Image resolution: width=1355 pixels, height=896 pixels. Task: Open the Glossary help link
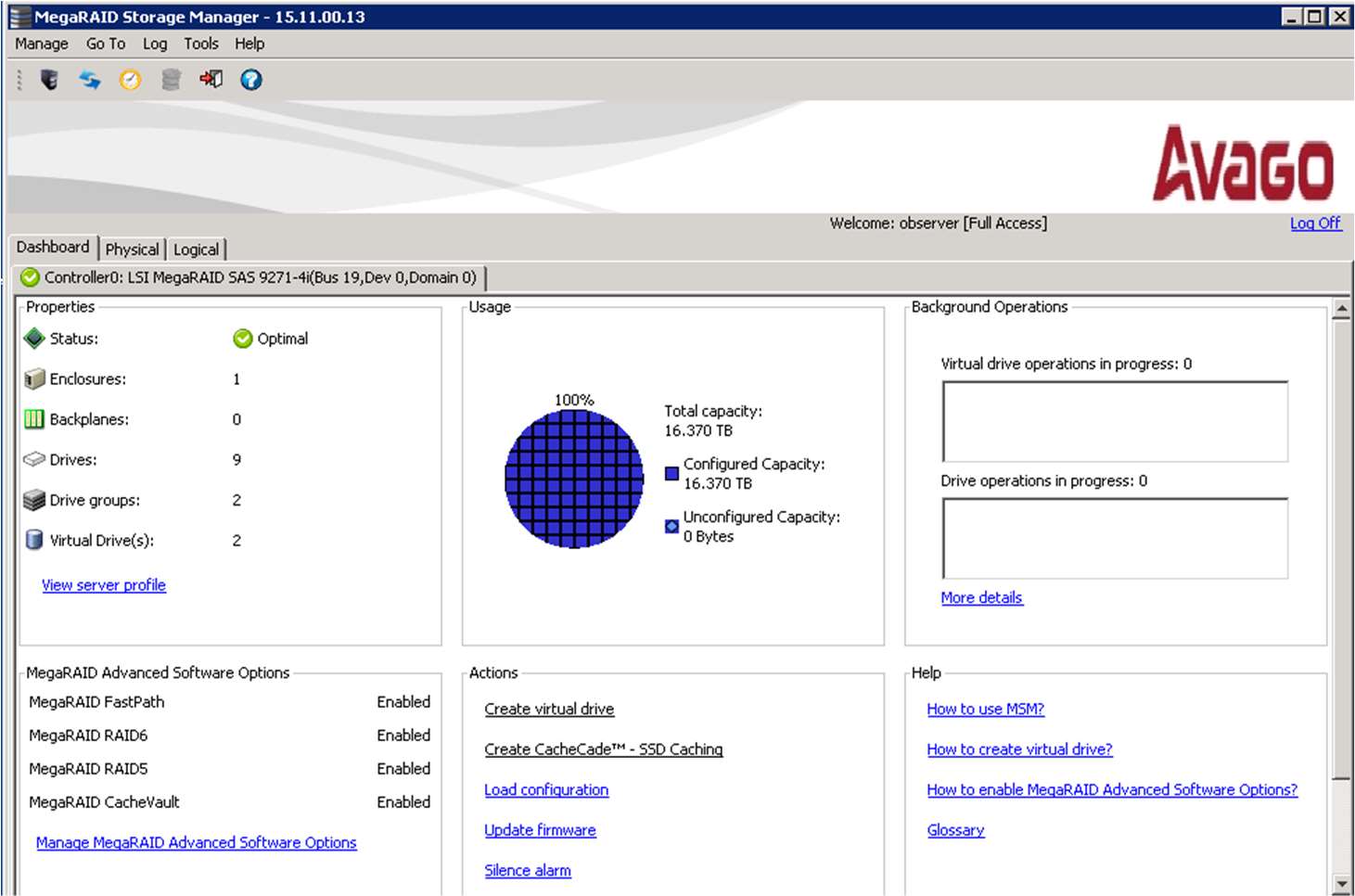click(955, 830)
